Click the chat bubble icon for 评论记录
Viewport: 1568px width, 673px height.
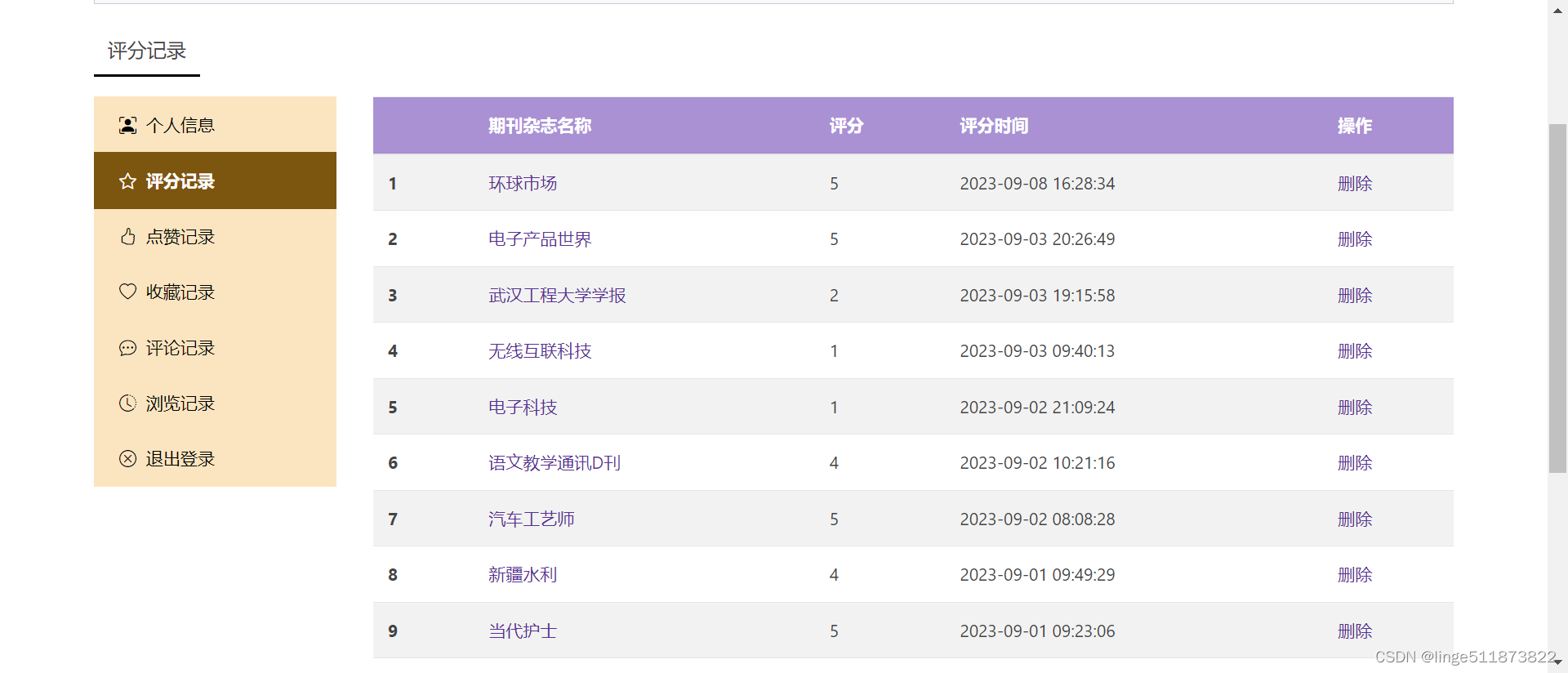127,348
